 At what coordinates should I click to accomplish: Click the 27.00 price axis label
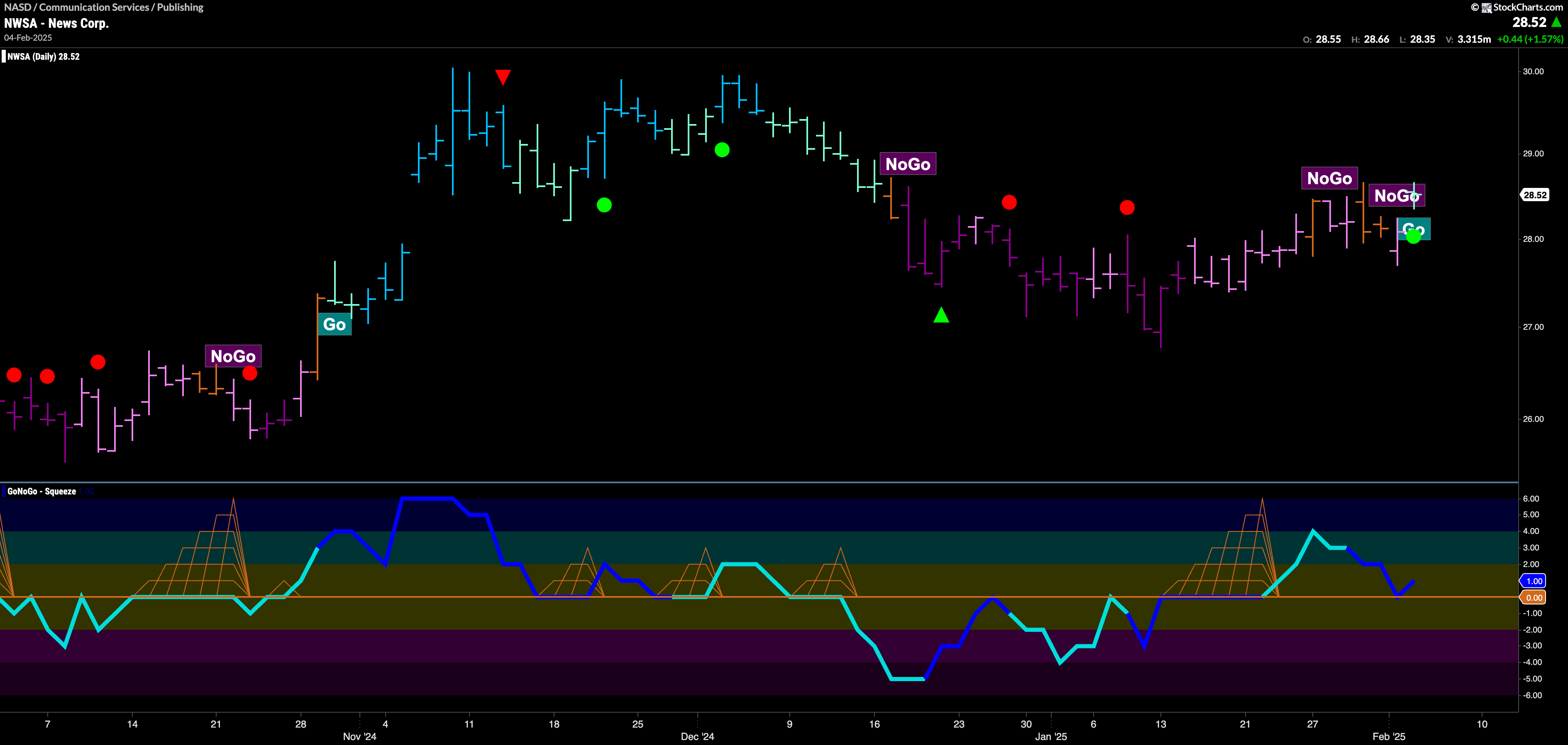click(x=1533, y=326)
